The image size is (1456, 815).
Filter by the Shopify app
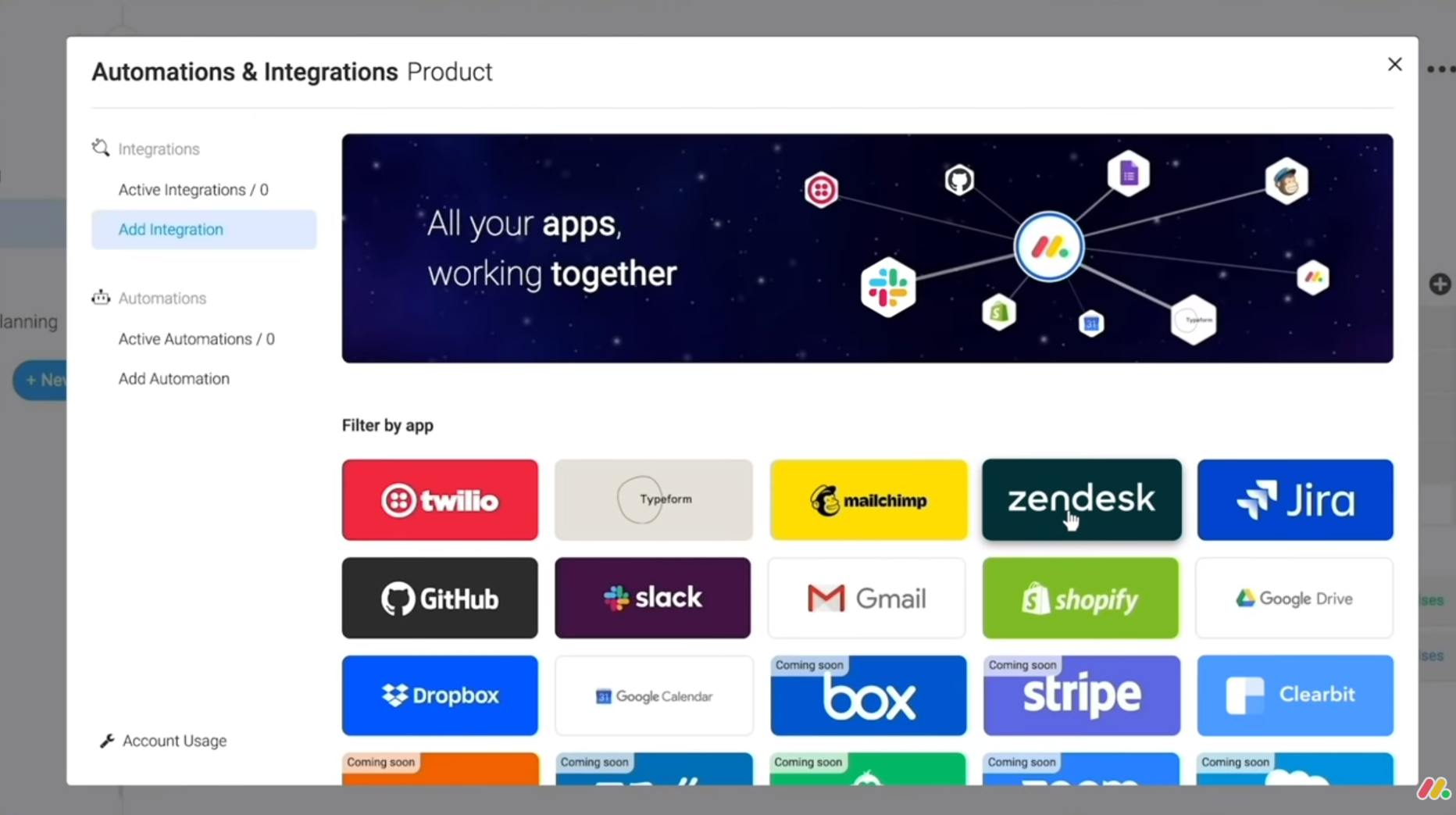1080,598
